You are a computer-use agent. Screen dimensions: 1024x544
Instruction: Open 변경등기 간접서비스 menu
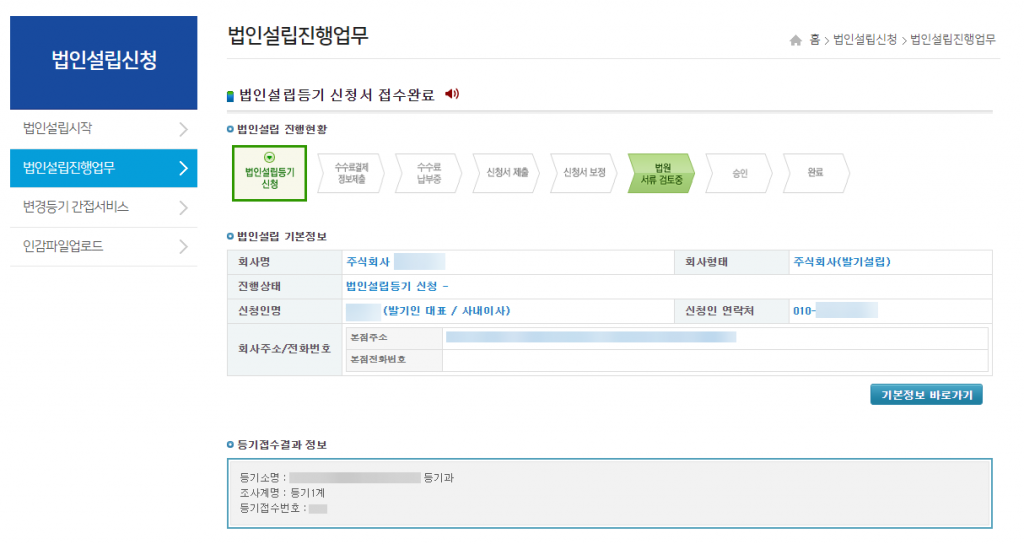104,207
